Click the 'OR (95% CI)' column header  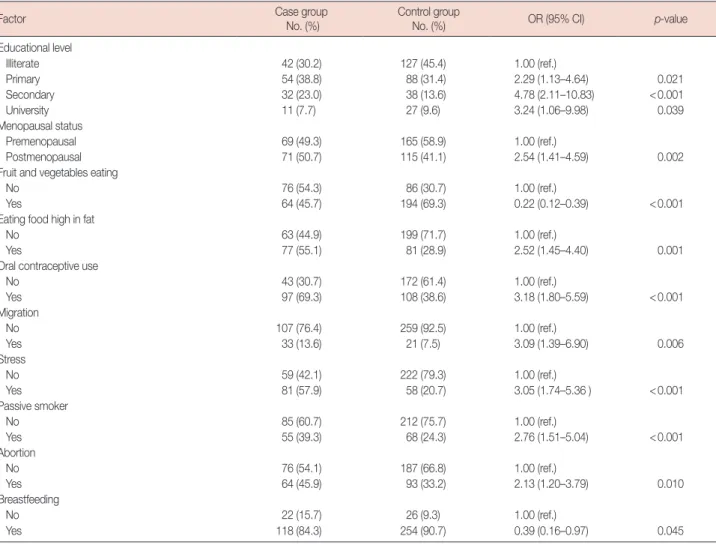point(556,19)
